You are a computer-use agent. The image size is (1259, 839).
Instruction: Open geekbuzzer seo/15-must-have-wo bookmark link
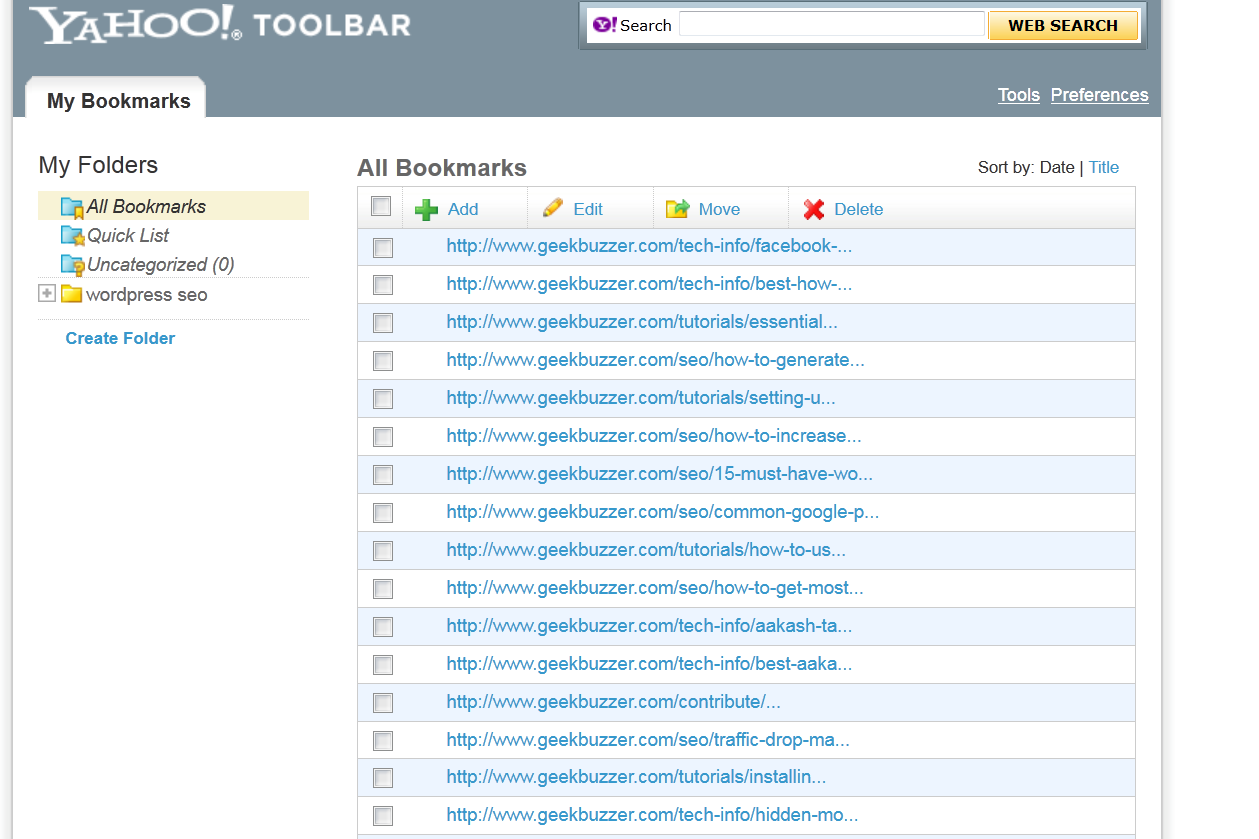click(x=660, y=474)
